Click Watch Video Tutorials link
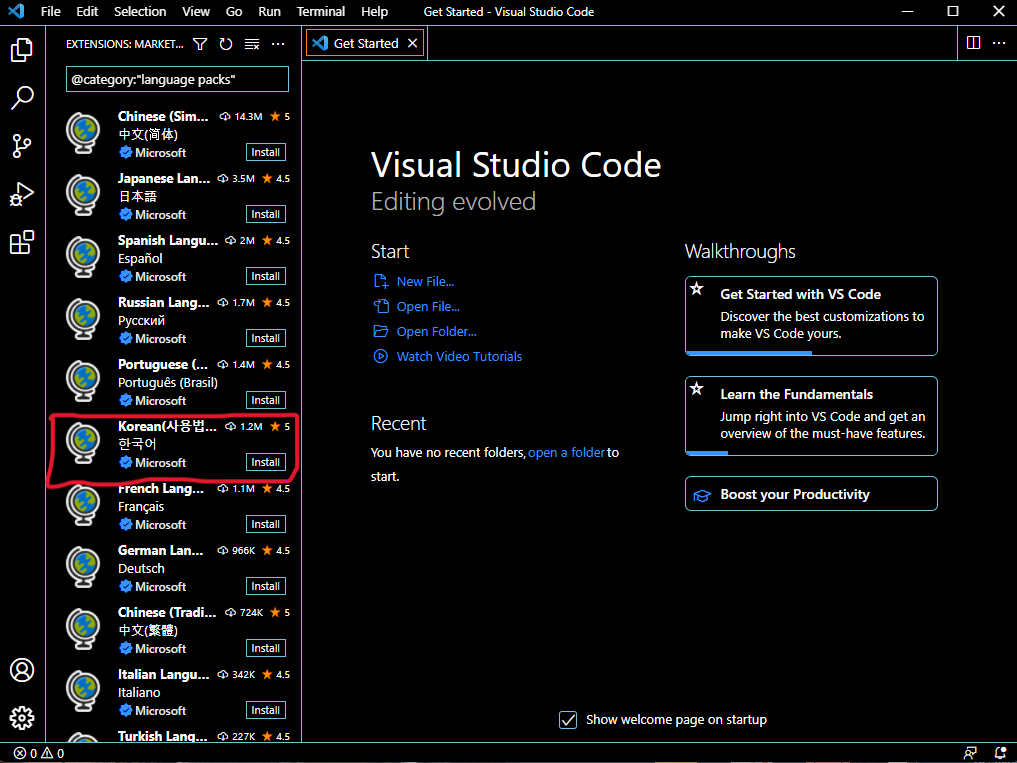Screen dimensions: 1017x763 [459, 356]
